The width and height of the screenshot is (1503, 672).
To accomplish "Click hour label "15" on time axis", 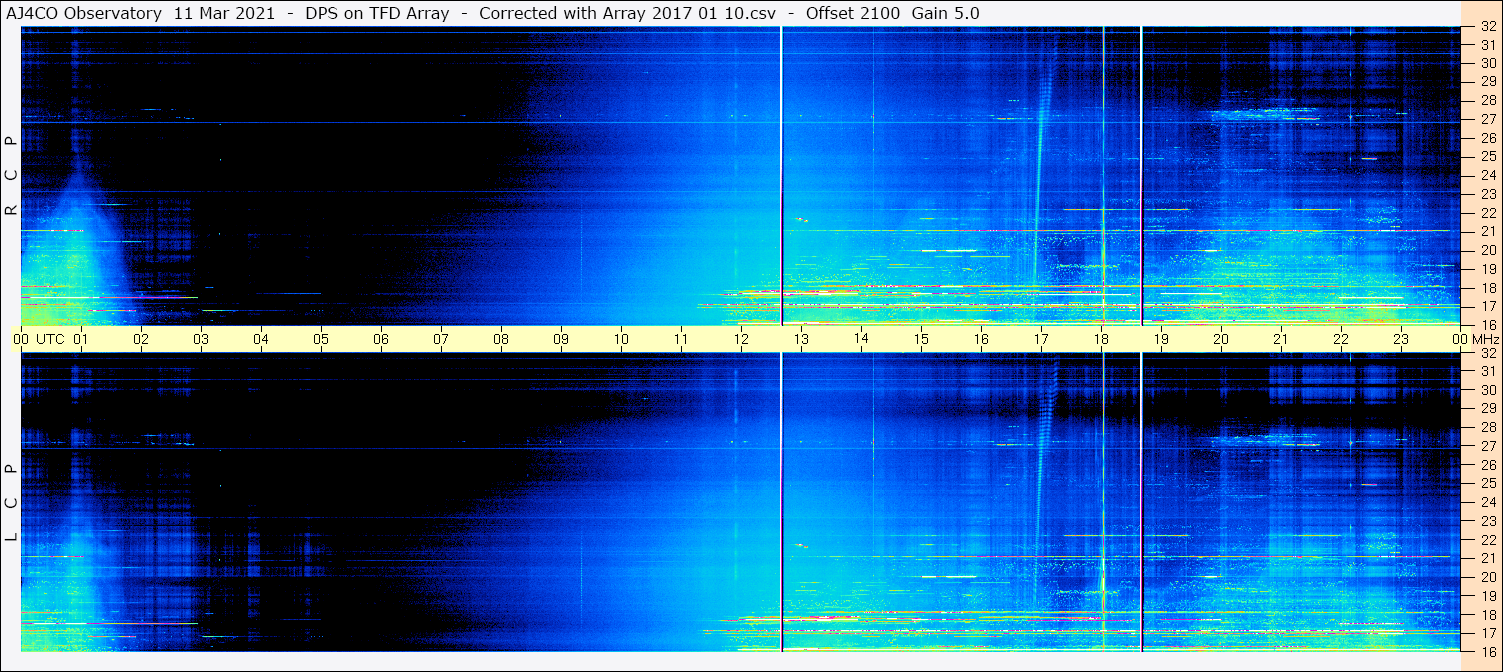I will (x=921, y=339).
